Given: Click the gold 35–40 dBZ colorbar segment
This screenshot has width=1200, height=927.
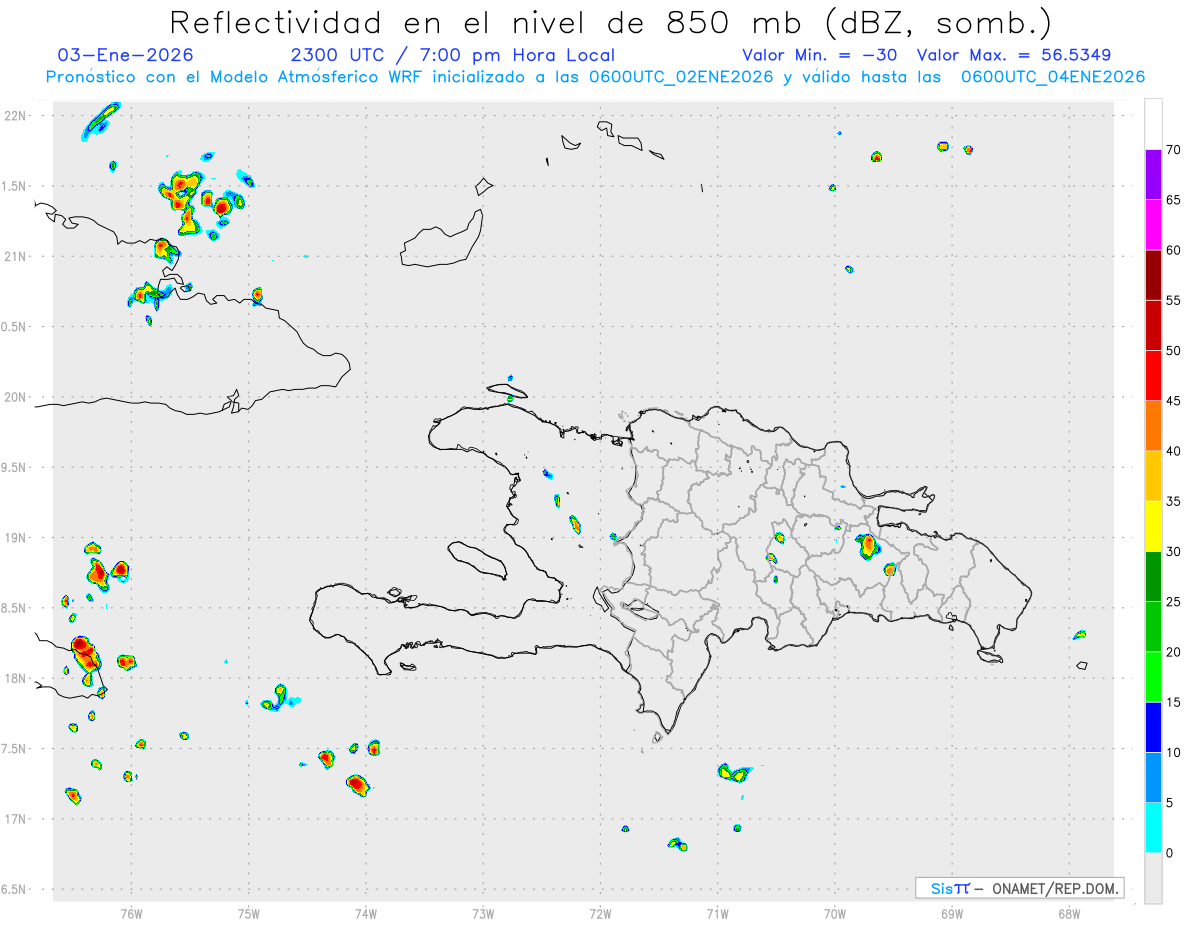Looking at the screenshot, I should pos(1153,476).
